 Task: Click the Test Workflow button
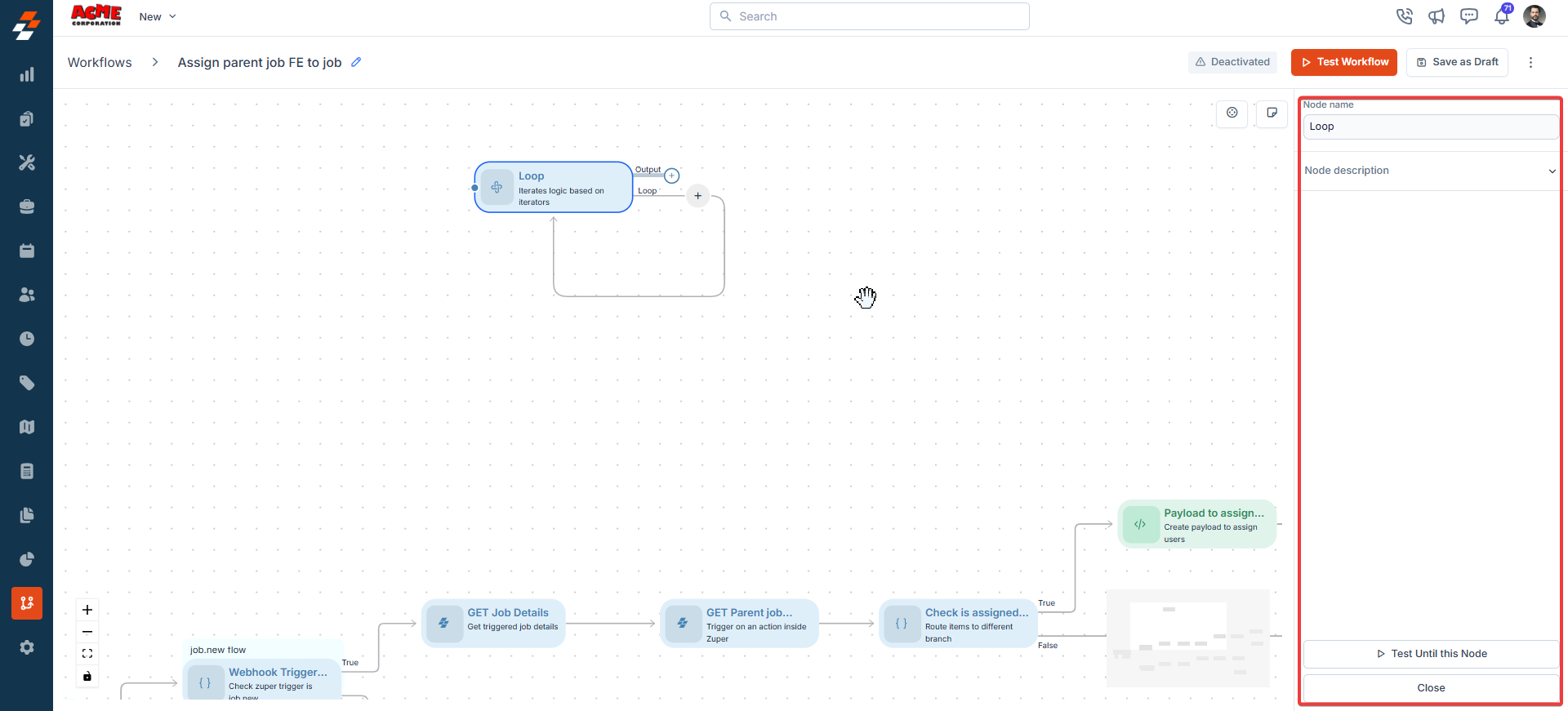(1344, 62)
